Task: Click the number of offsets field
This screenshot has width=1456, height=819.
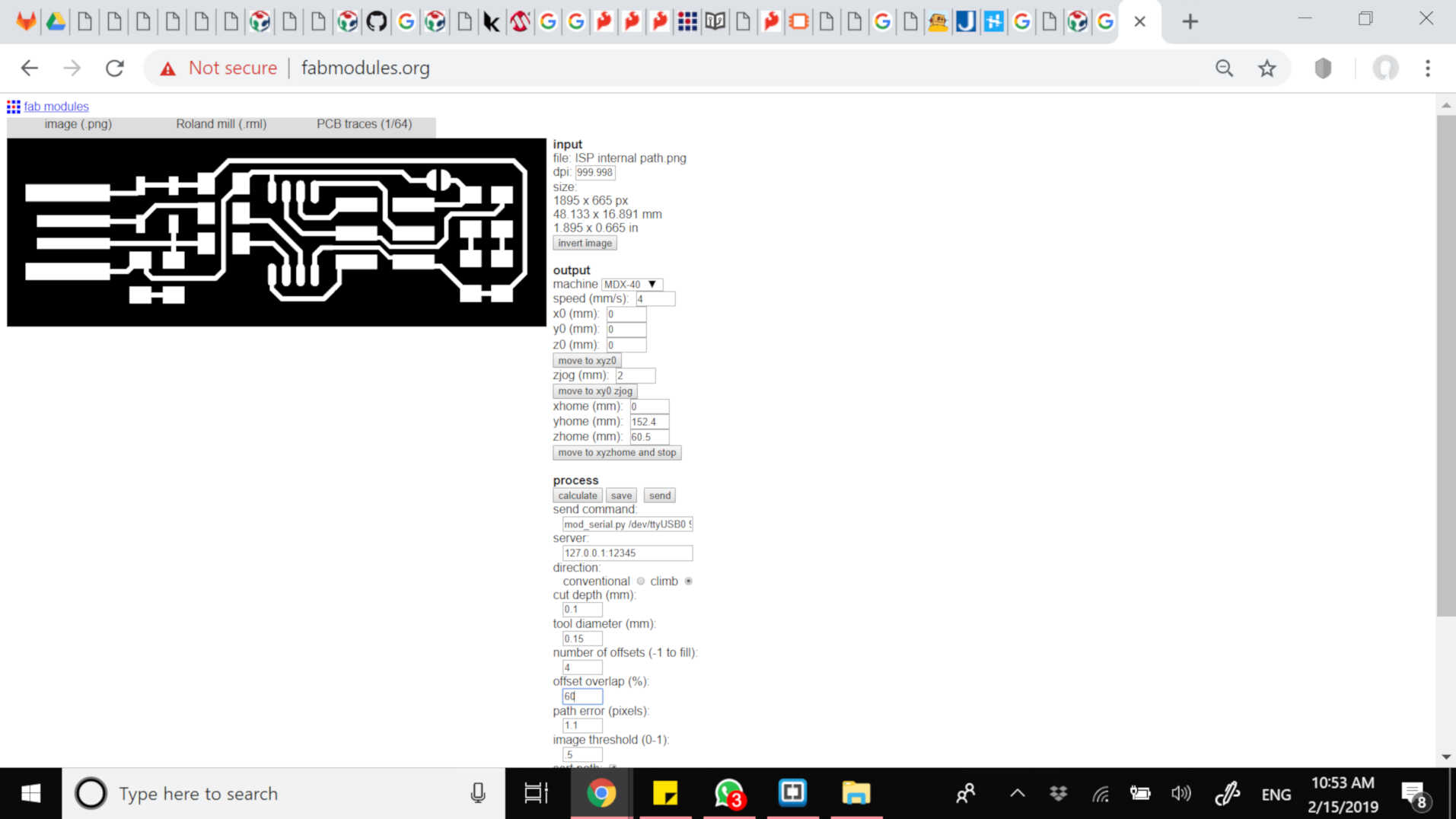Action: (x=582, y=668)
